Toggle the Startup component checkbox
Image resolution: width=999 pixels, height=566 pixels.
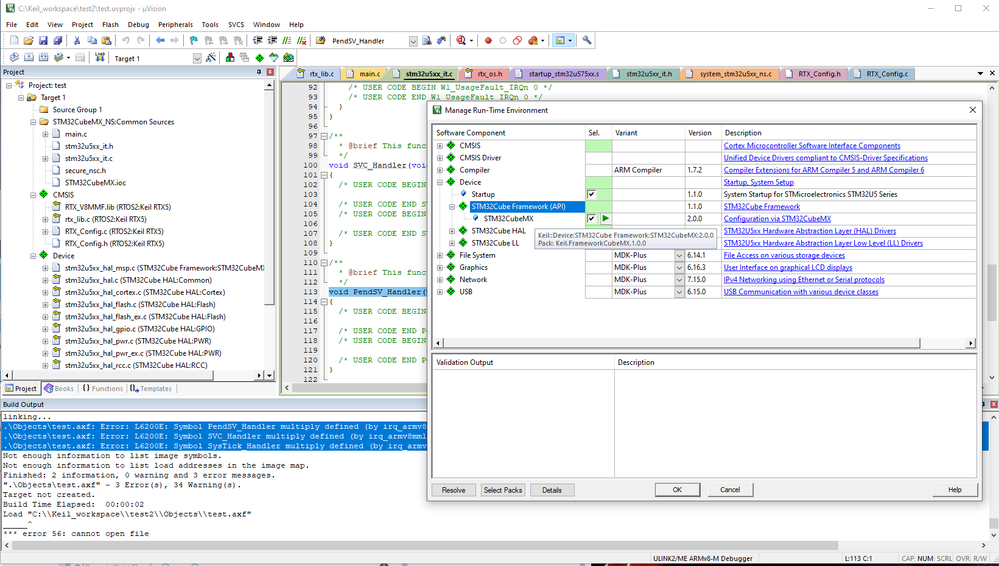point(591,194)
